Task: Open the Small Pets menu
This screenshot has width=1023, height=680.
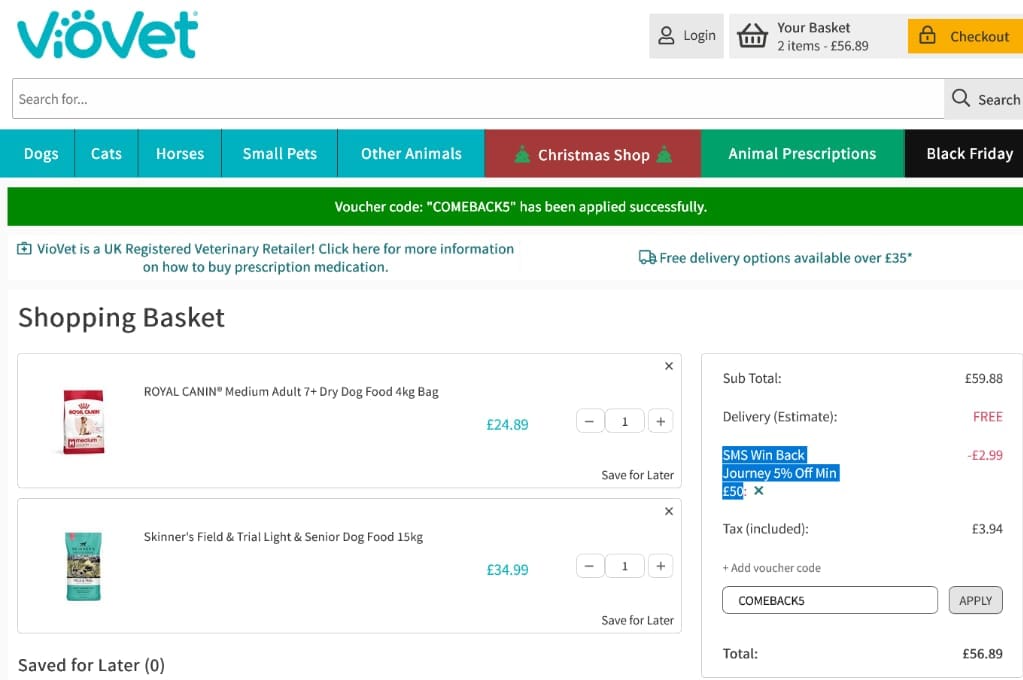Action: (280, 153)
